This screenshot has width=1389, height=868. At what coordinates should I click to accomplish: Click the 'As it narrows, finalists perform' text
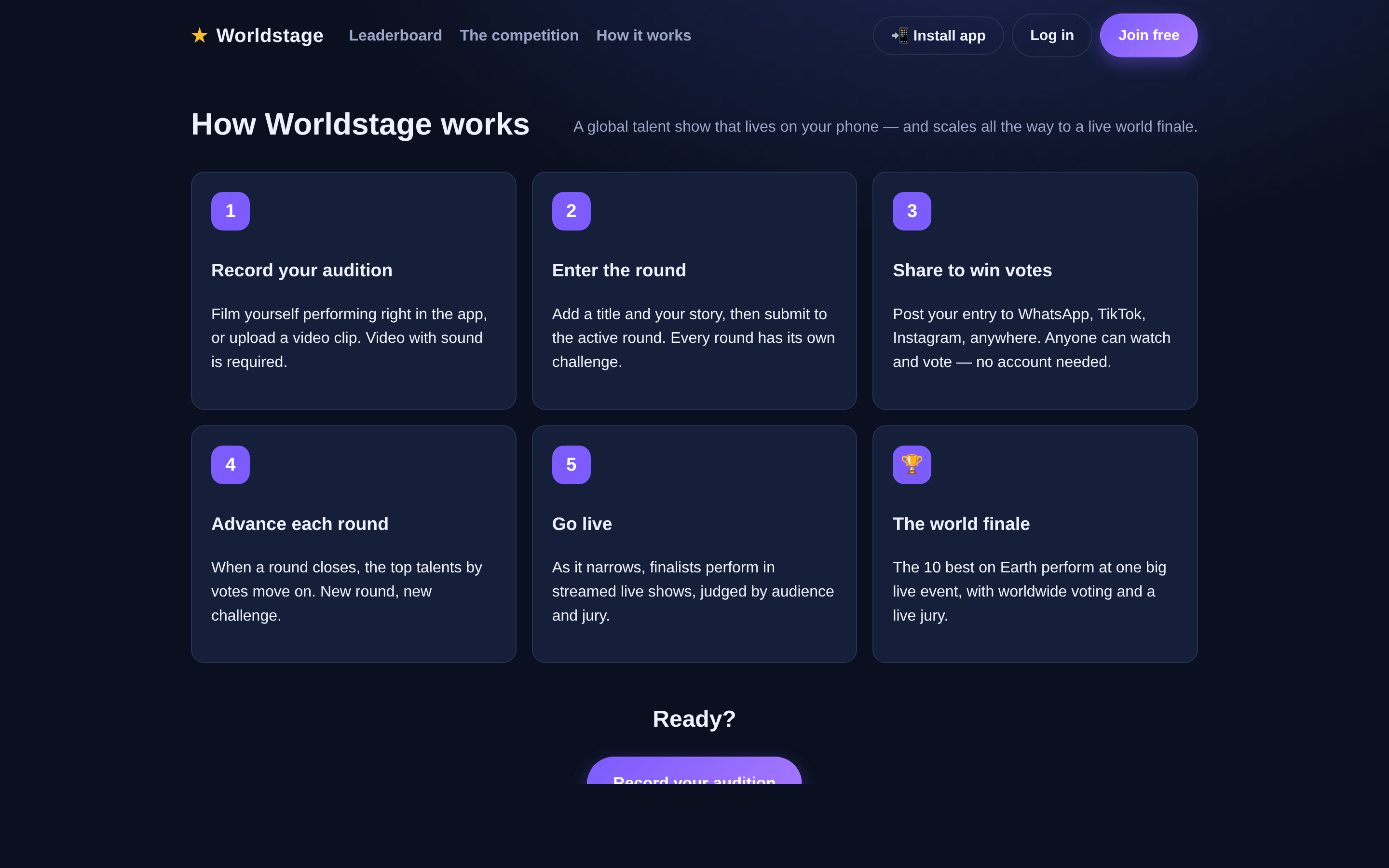[x=693, y=591]
